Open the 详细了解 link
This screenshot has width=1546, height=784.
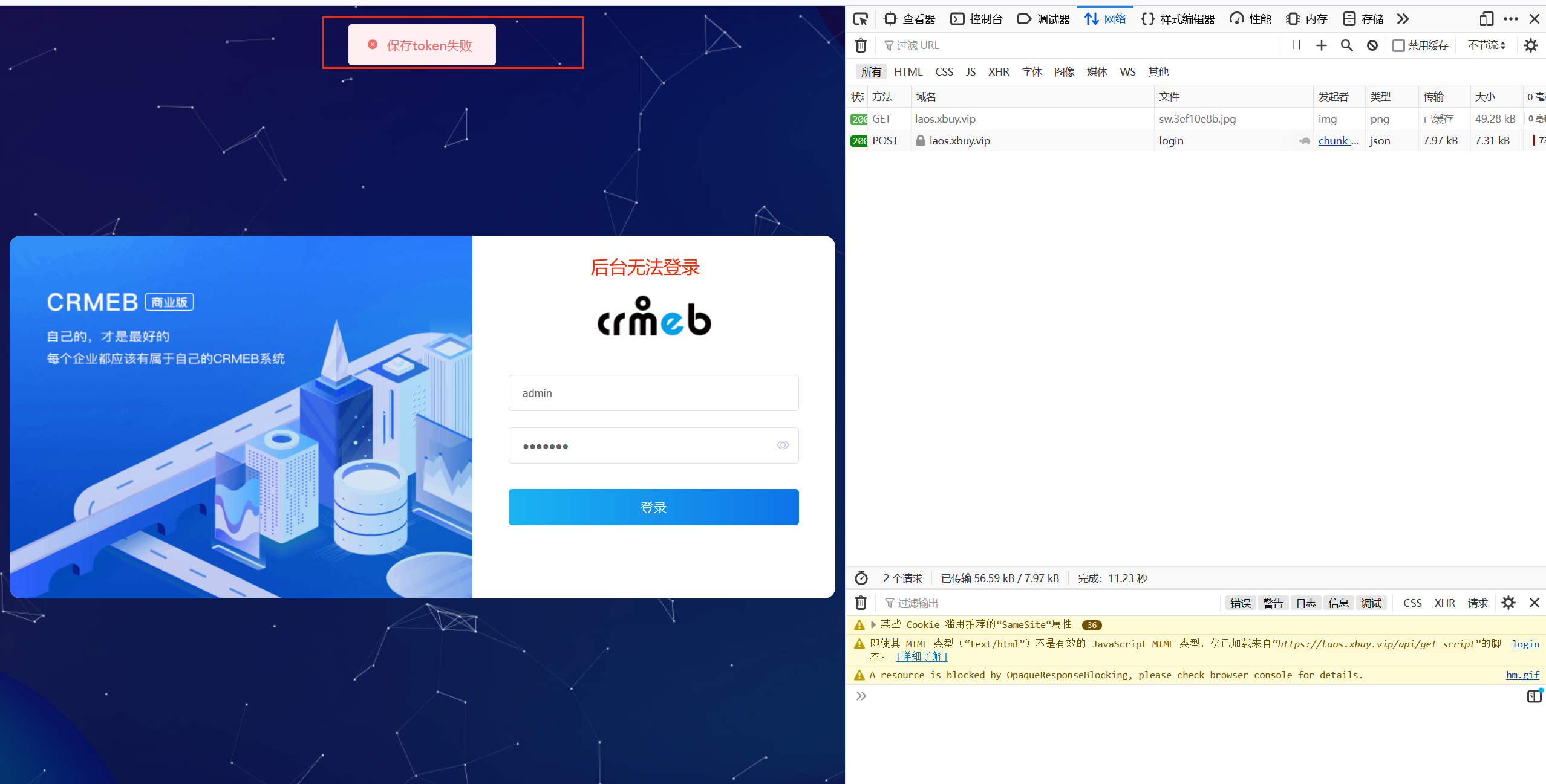pos(922,656)
